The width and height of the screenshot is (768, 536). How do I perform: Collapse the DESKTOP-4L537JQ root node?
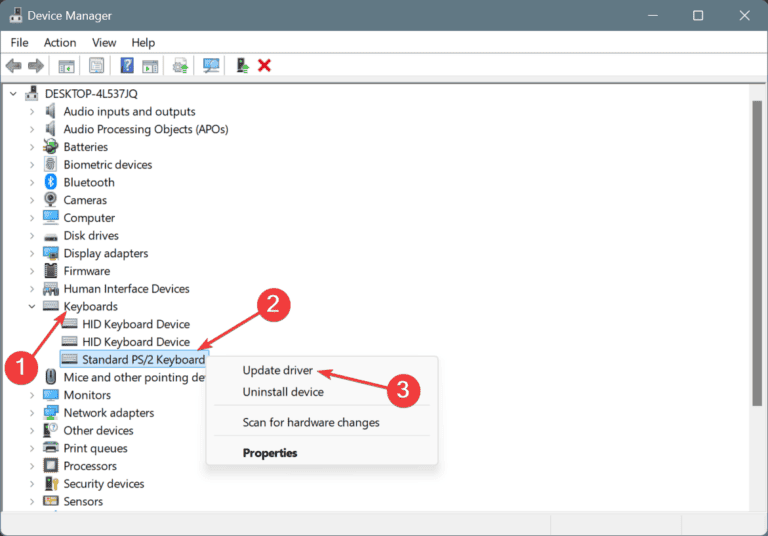13,94
